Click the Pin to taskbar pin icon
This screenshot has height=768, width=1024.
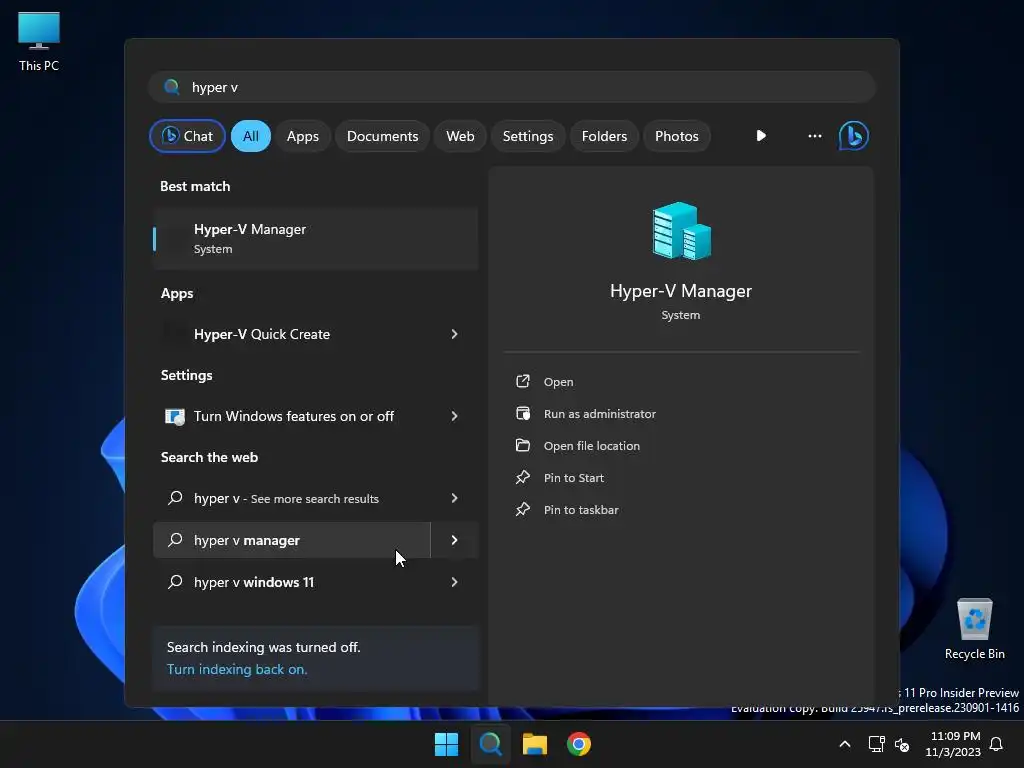[522, 509]
